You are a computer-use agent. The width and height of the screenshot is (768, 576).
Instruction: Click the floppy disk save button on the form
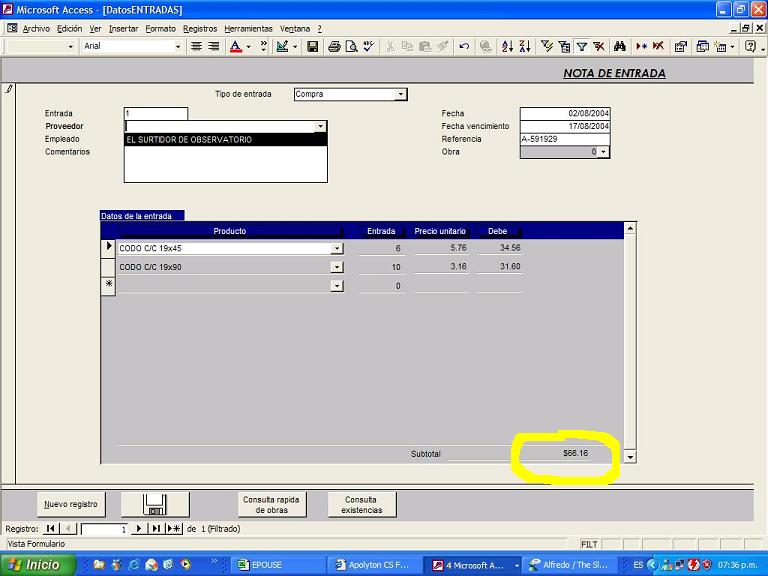[x=155, y=504]
